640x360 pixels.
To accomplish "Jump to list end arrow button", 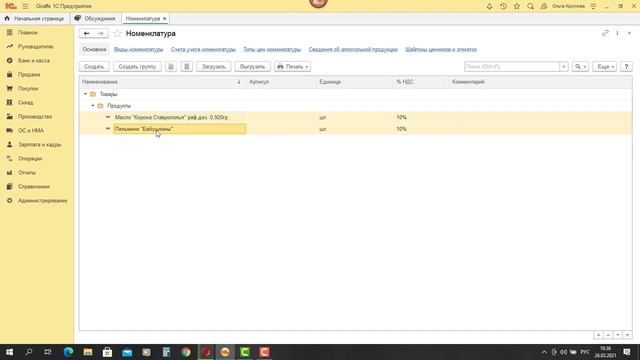I will 628,335.
